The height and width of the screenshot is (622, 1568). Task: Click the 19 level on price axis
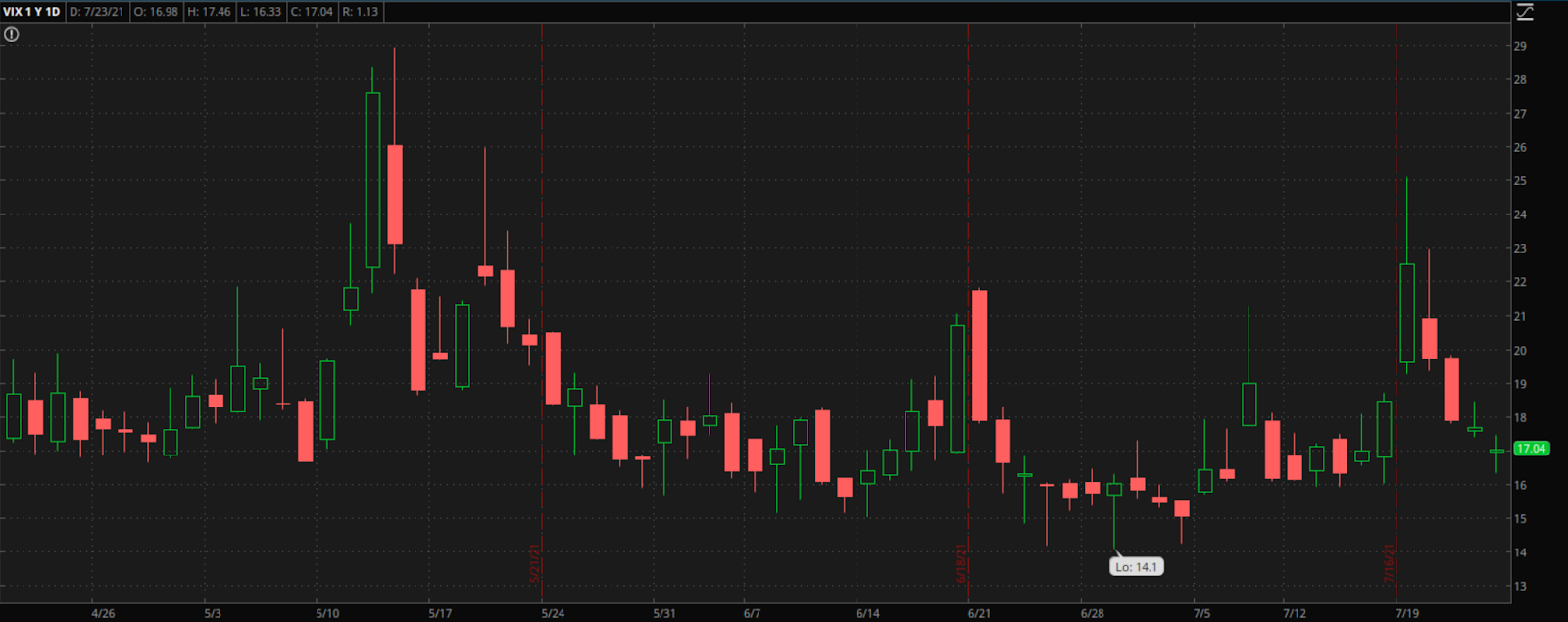(x=1520, y=384)
